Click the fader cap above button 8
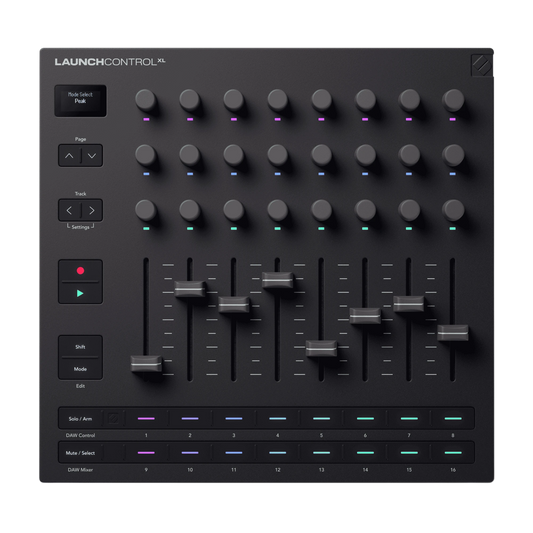 (453, 333)
